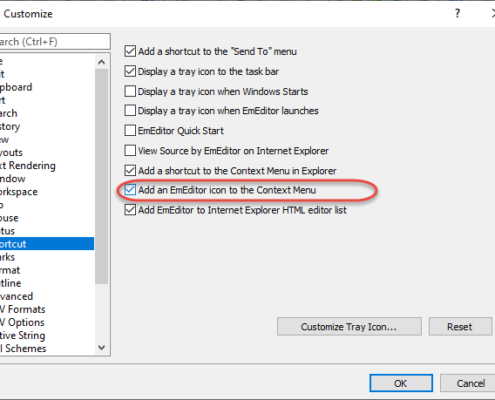
Task: Enable tray icon when Windows Starts
Action: [130, 91]
